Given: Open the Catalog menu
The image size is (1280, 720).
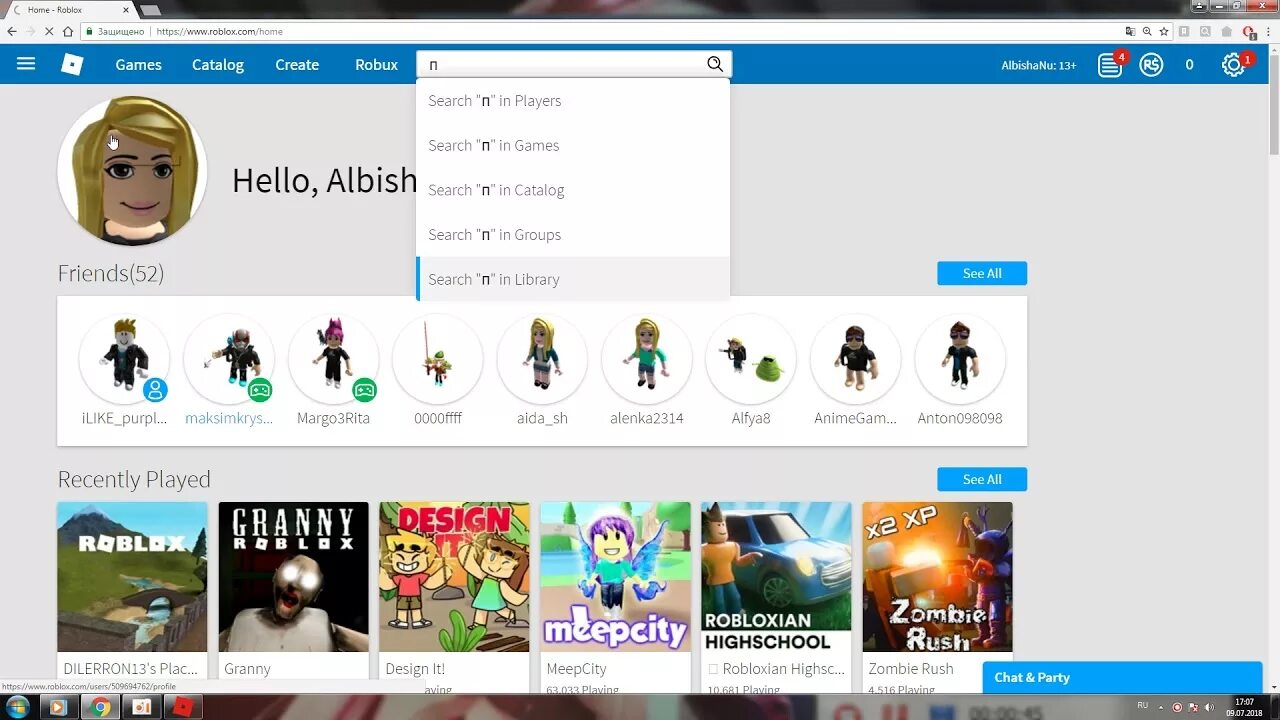Looking at the screenshot, I should point(218,64).
